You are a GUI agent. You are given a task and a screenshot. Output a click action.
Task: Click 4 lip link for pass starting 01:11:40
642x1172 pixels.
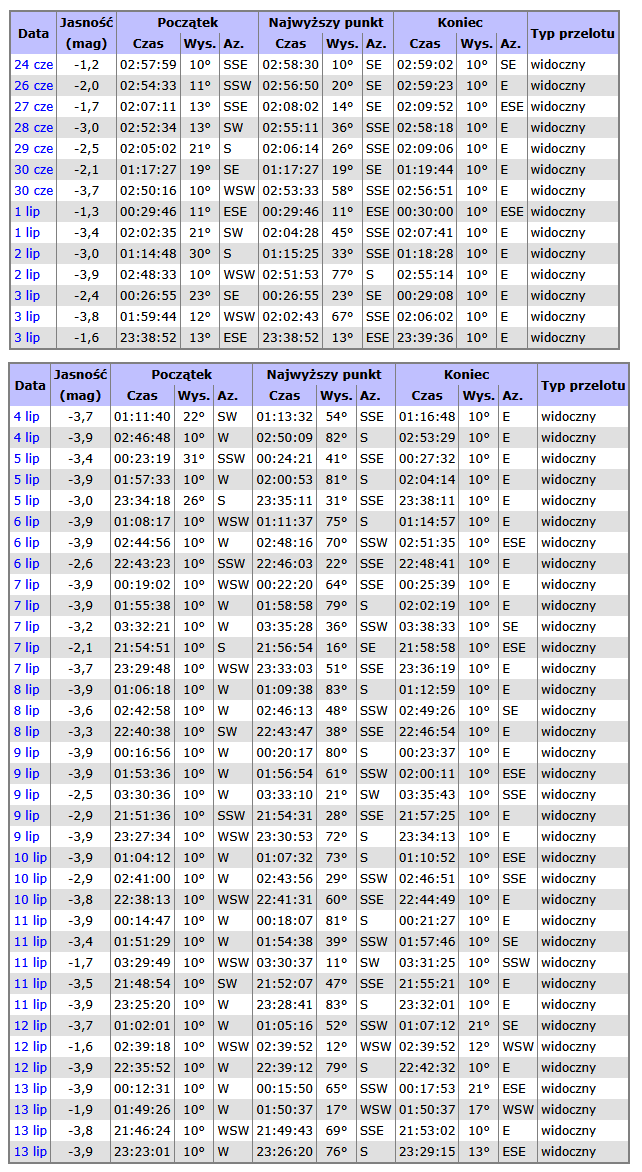tap(27, 416)
